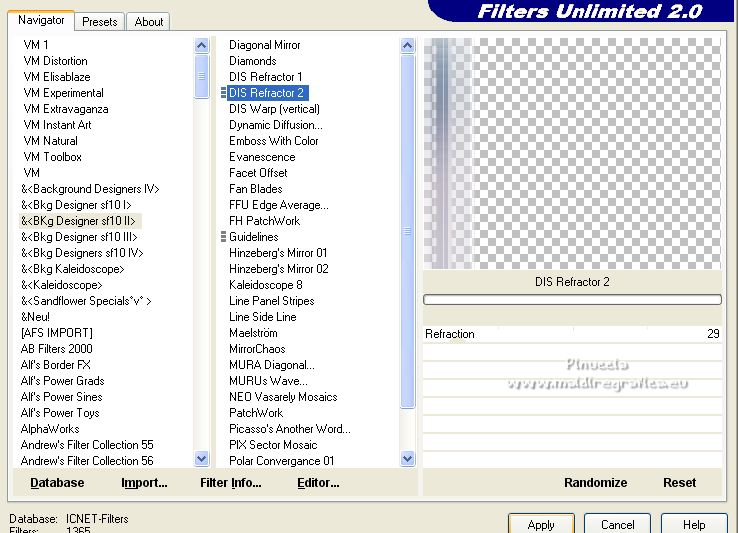The image size is (738, 533).
Task: Select Alf's Power Toys category
Action: (x=60, y=413)
